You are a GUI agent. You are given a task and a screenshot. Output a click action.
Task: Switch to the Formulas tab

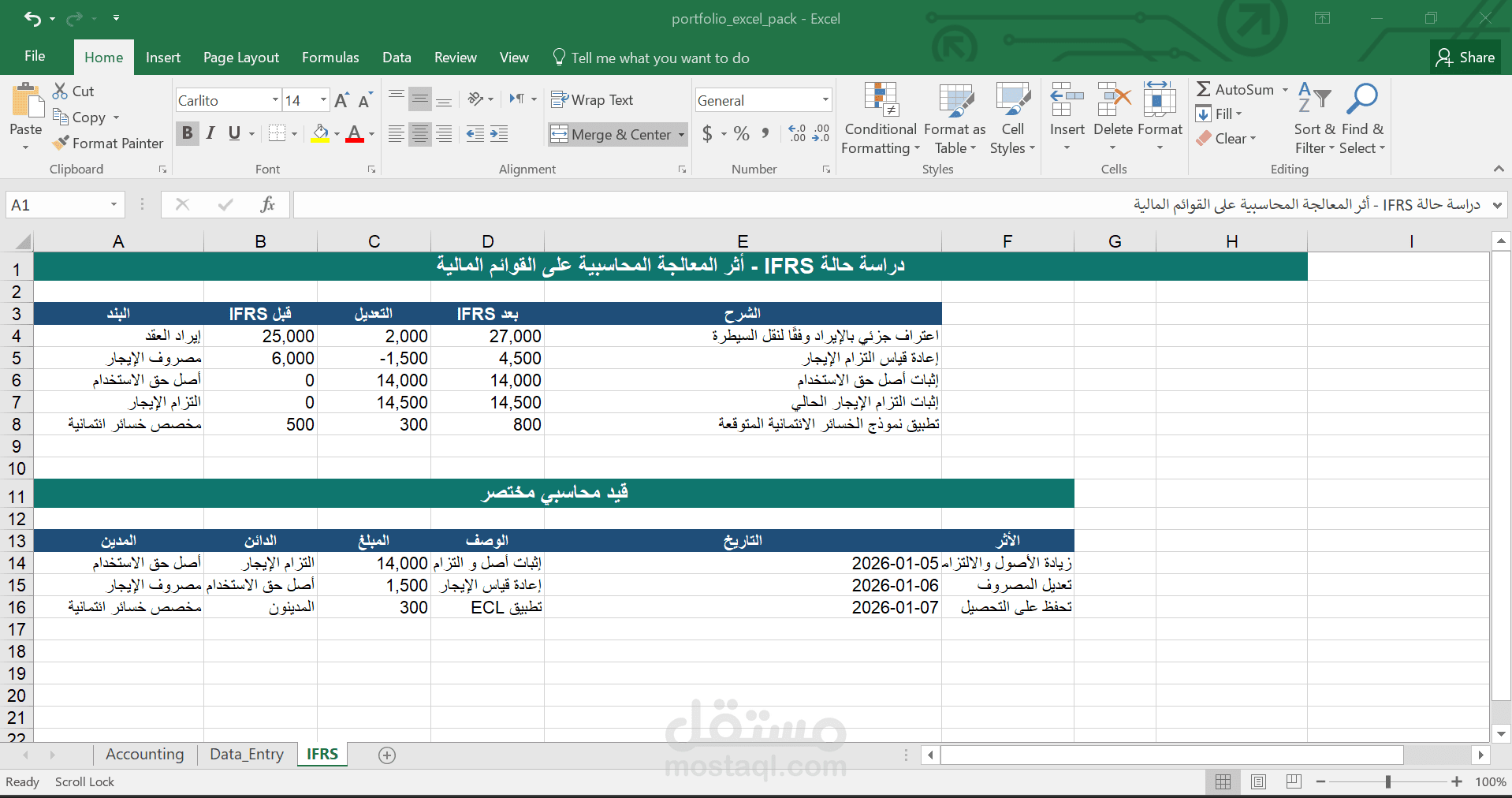330,58
